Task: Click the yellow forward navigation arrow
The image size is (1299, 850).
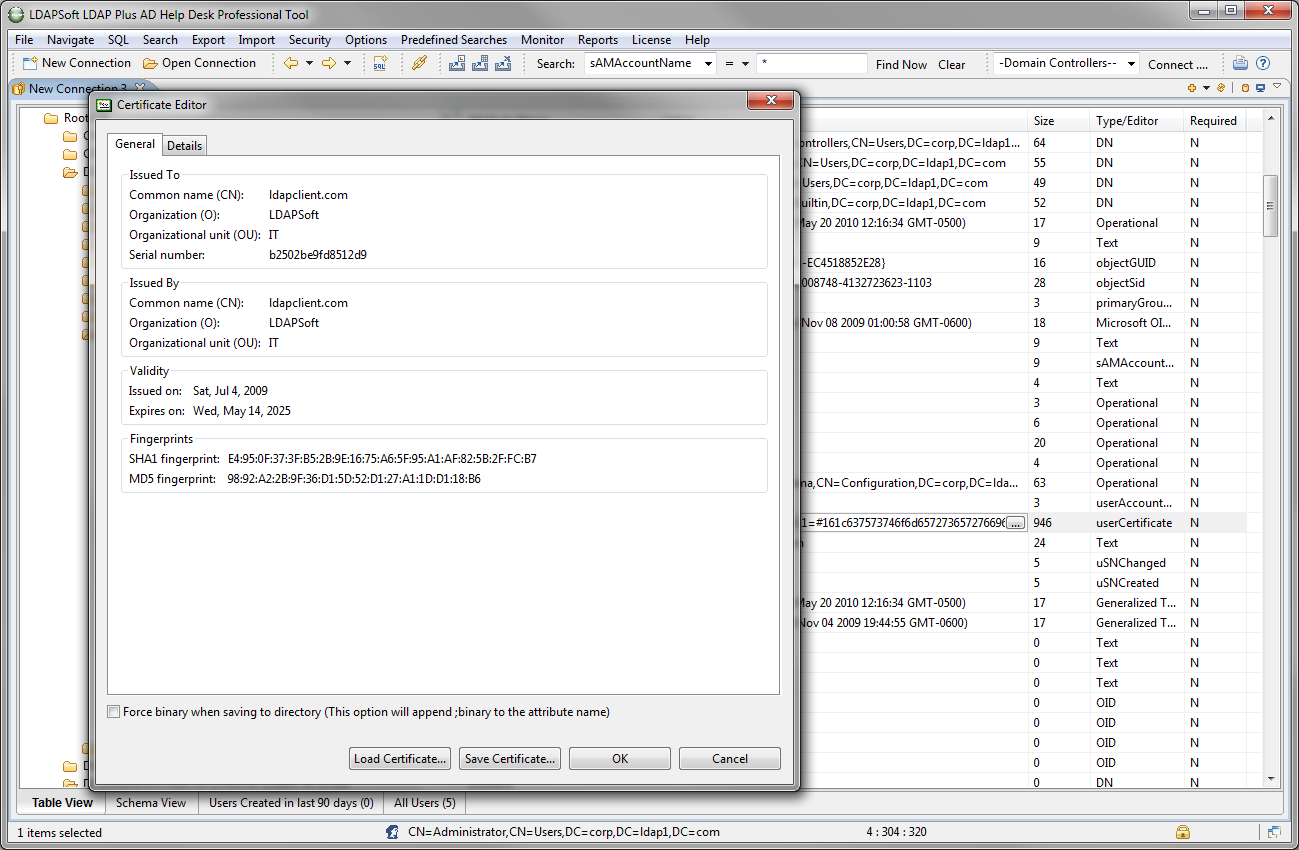Action: pos(328,63)
